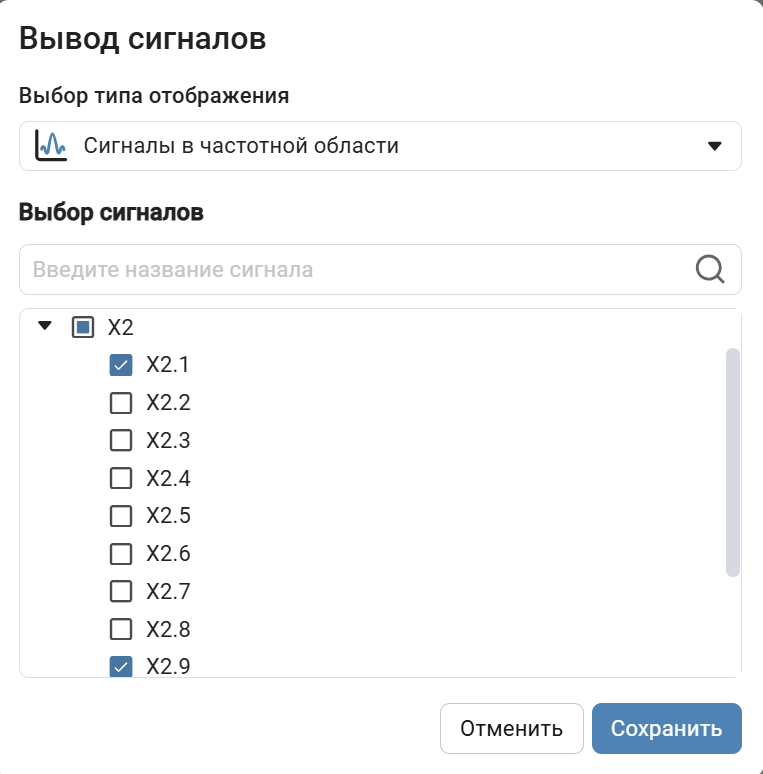
Task: Open the display type dropdown arrow
Action: (x=714, y=146)
